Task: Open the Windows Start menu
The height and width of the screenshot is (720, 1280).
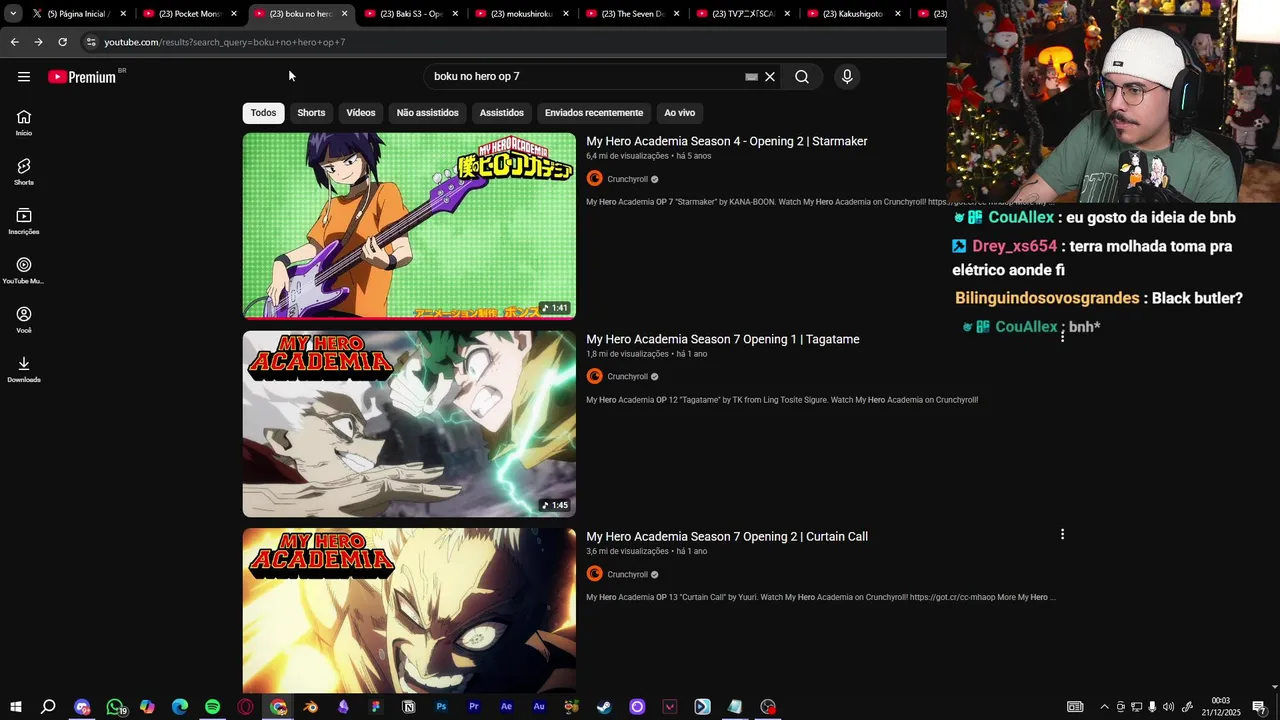Action: coord(16,707)
